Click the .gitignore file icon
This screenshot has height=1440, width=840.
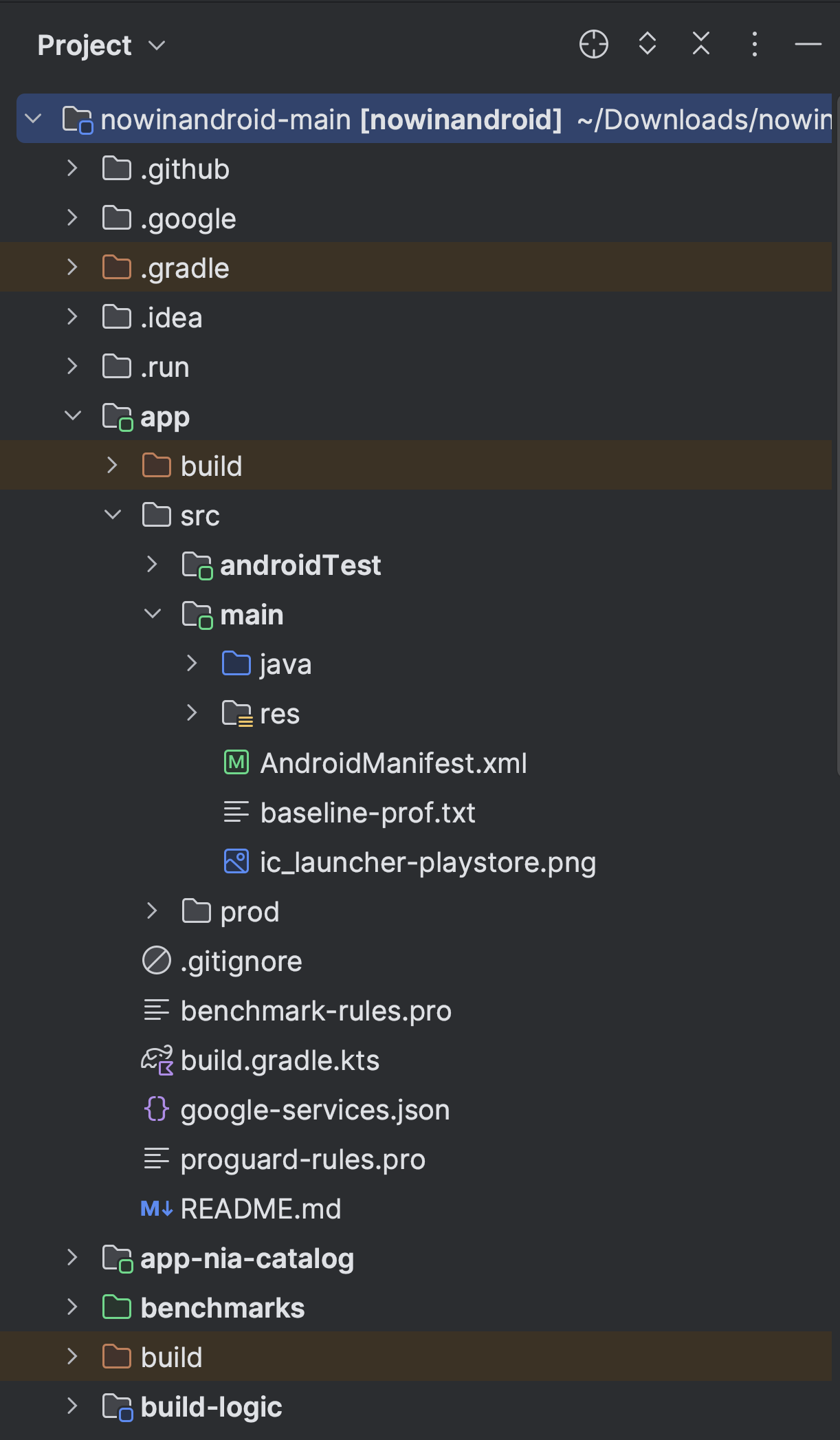pos(157,961)
